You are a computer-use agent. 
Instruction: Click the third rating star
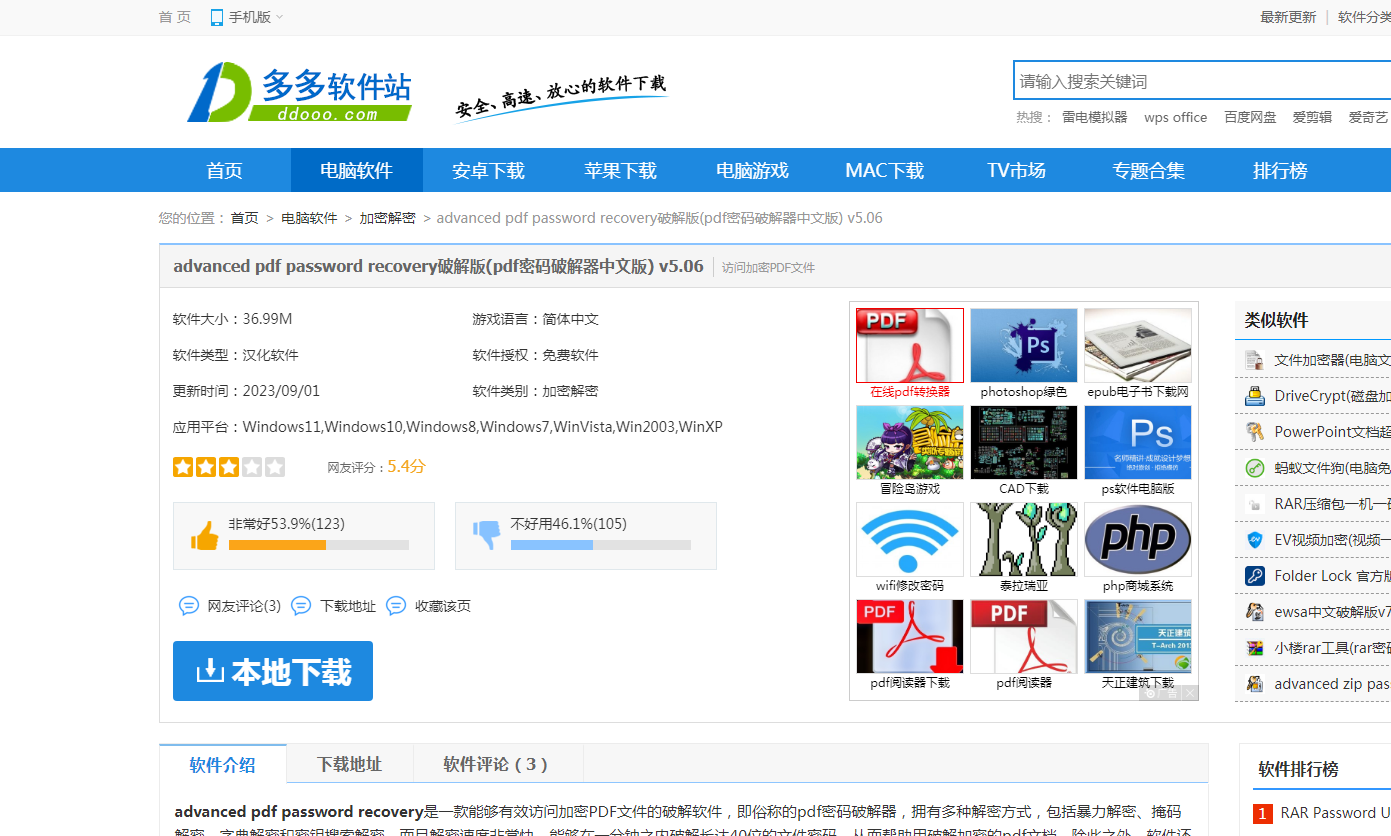229,467
